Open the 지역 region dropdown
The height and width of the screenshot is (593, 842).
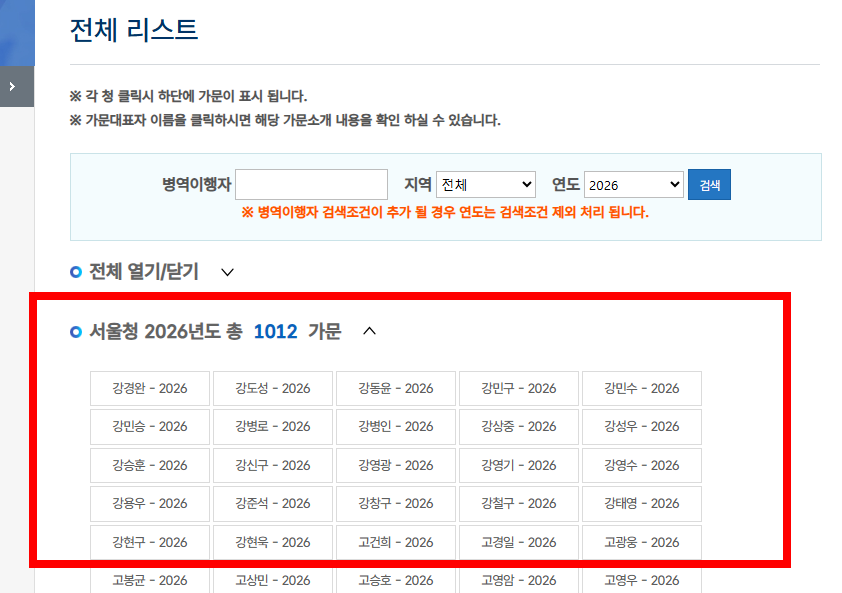pyautogui.click(x=486, y=185)
